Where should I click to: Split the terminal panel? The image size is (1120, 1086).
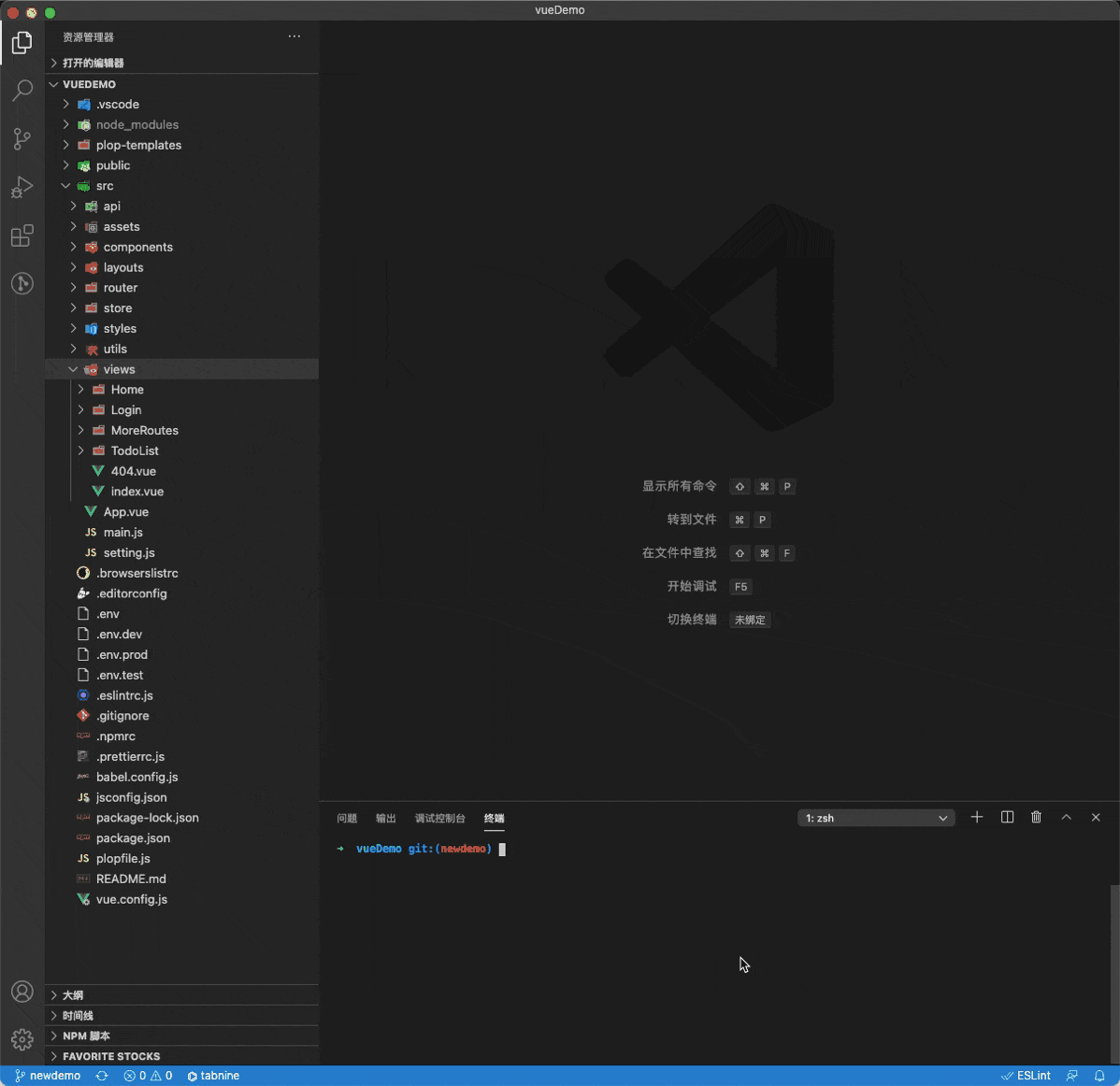1007,817
